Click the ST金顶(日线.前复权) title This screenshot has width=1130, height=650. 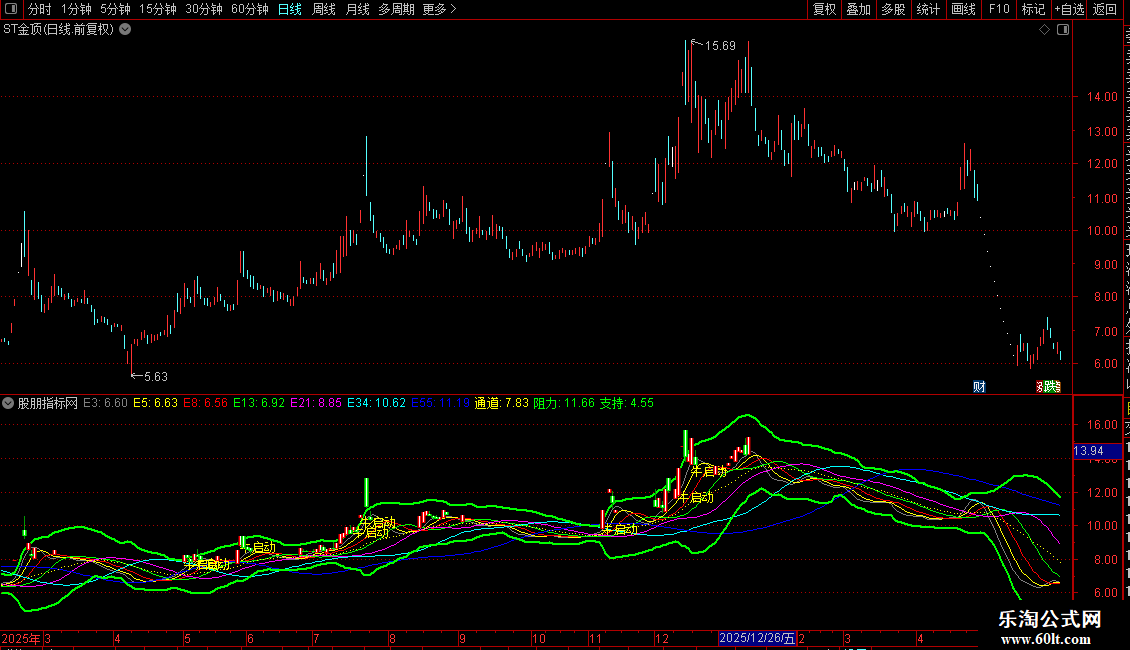(58, 30)
